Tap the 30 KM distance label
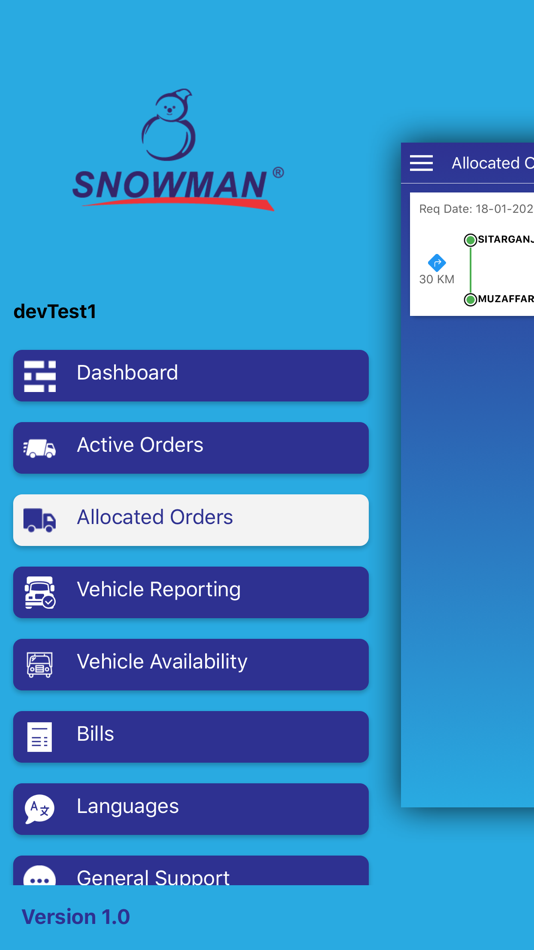534x950 pixels. click(437, 279)
